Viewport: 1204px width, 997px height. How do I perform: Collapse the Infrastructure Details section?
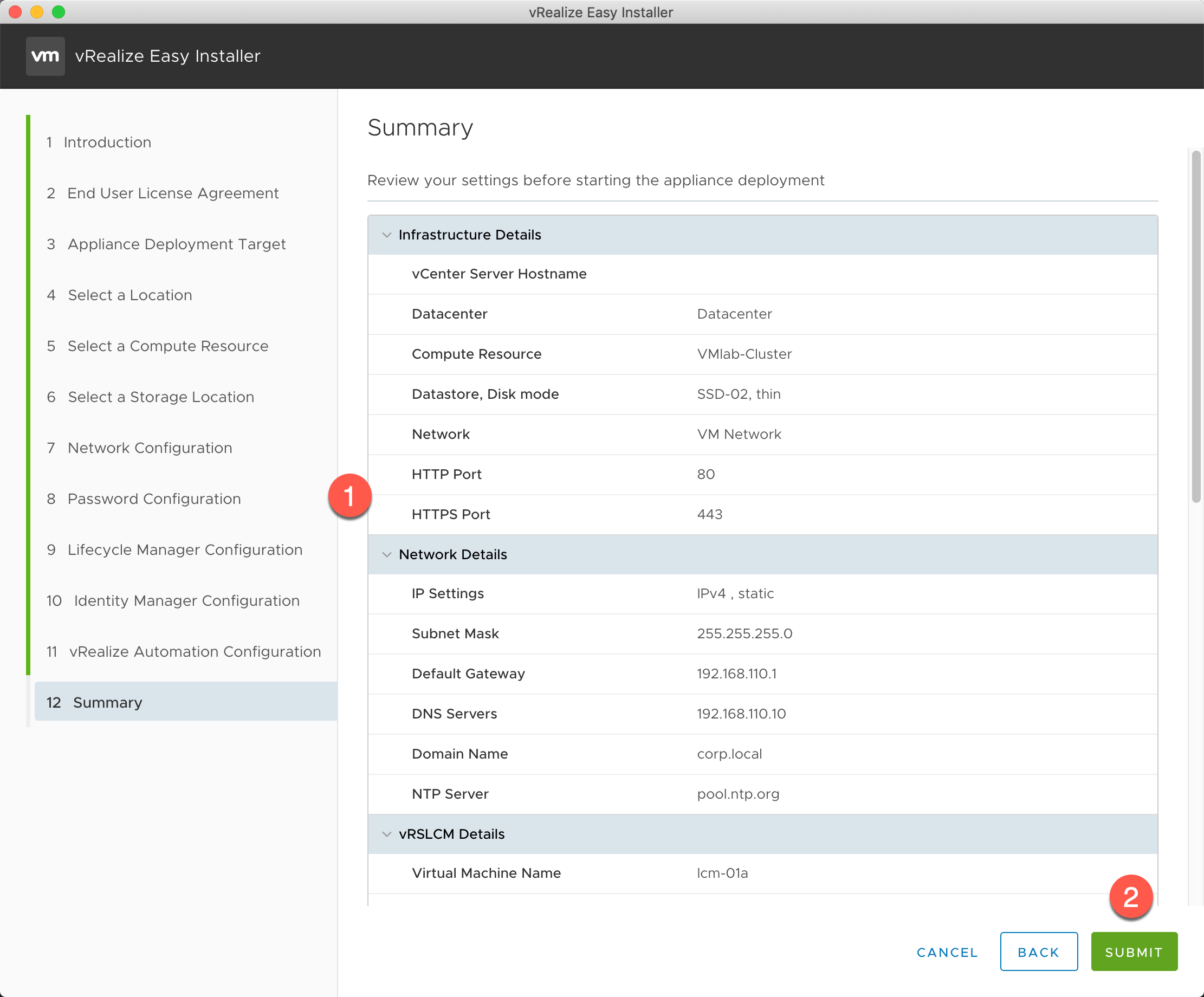[387, 235]
